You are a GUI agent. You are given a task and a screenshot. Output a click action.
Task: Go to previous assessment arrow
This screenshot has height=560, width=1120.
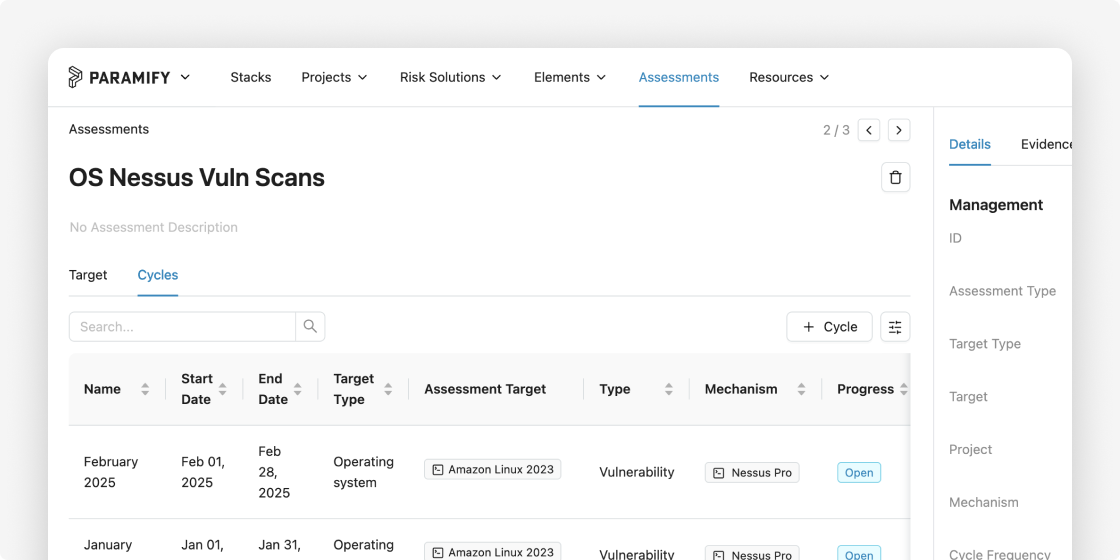(869, 130)
